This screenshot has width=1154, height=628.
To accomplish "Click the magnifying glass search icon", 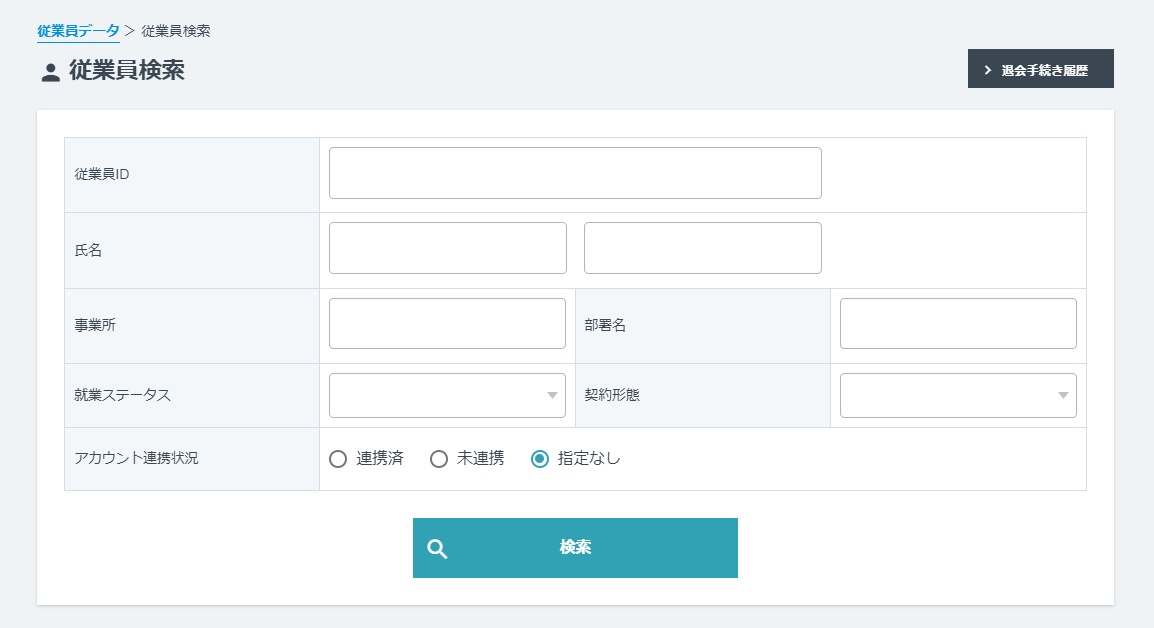I will click(437, 549).
